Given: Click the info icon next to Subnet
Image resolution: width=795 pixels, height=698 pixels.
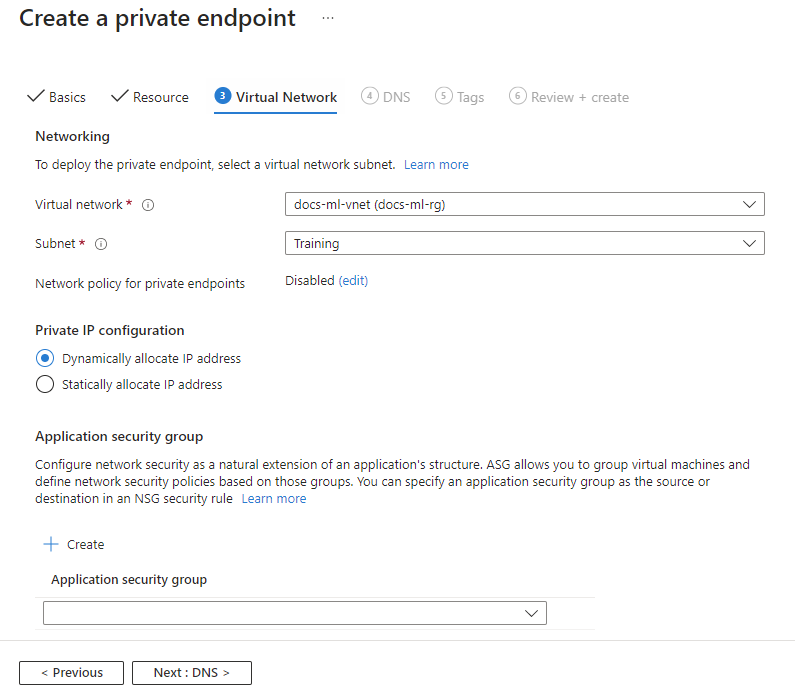Looking at the screenshot, I should pos(101,243).
